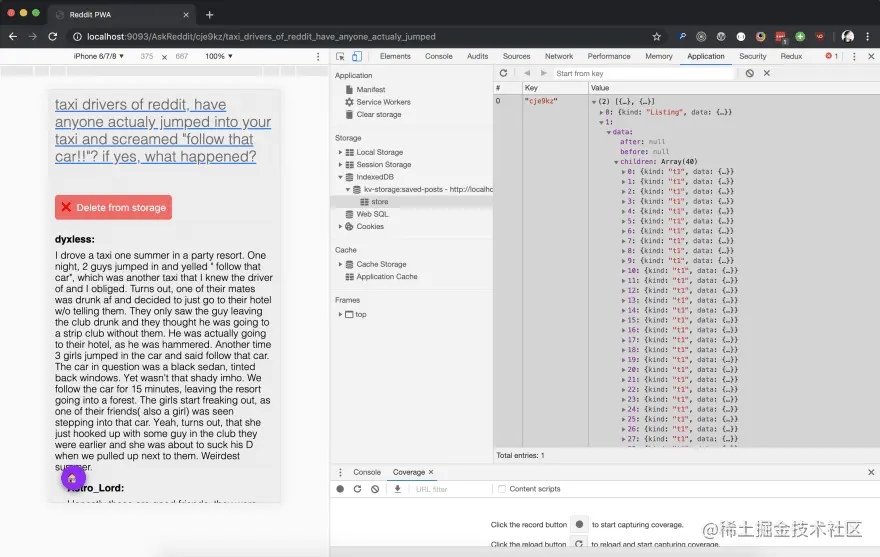Screen dimensions: 880x557
Task: Click the Start from key input field
Action: point(644,74)
